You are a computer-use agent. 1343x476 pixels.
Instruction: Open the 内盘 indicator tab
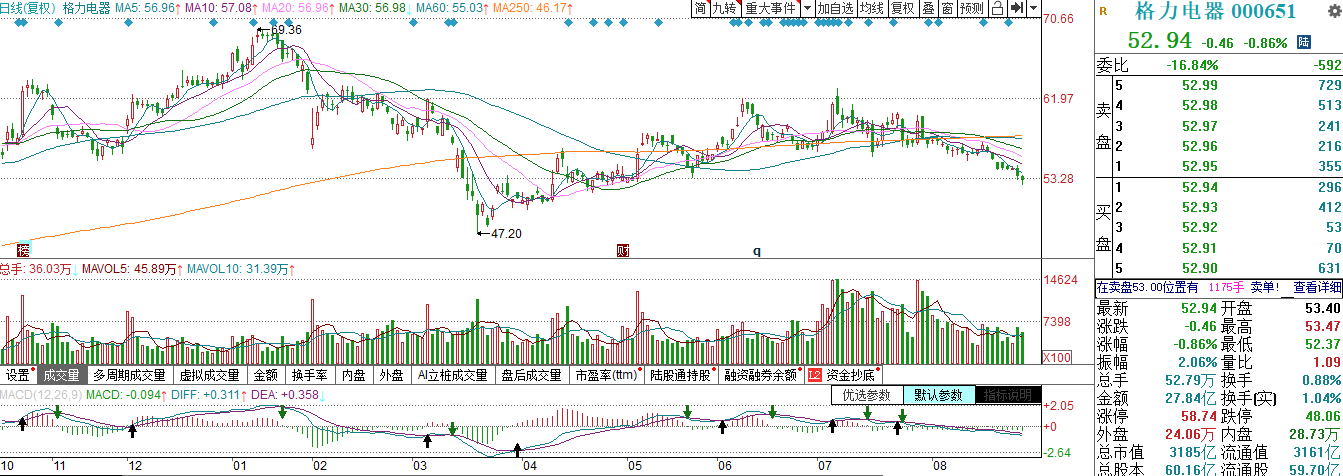tap(354, 376)
